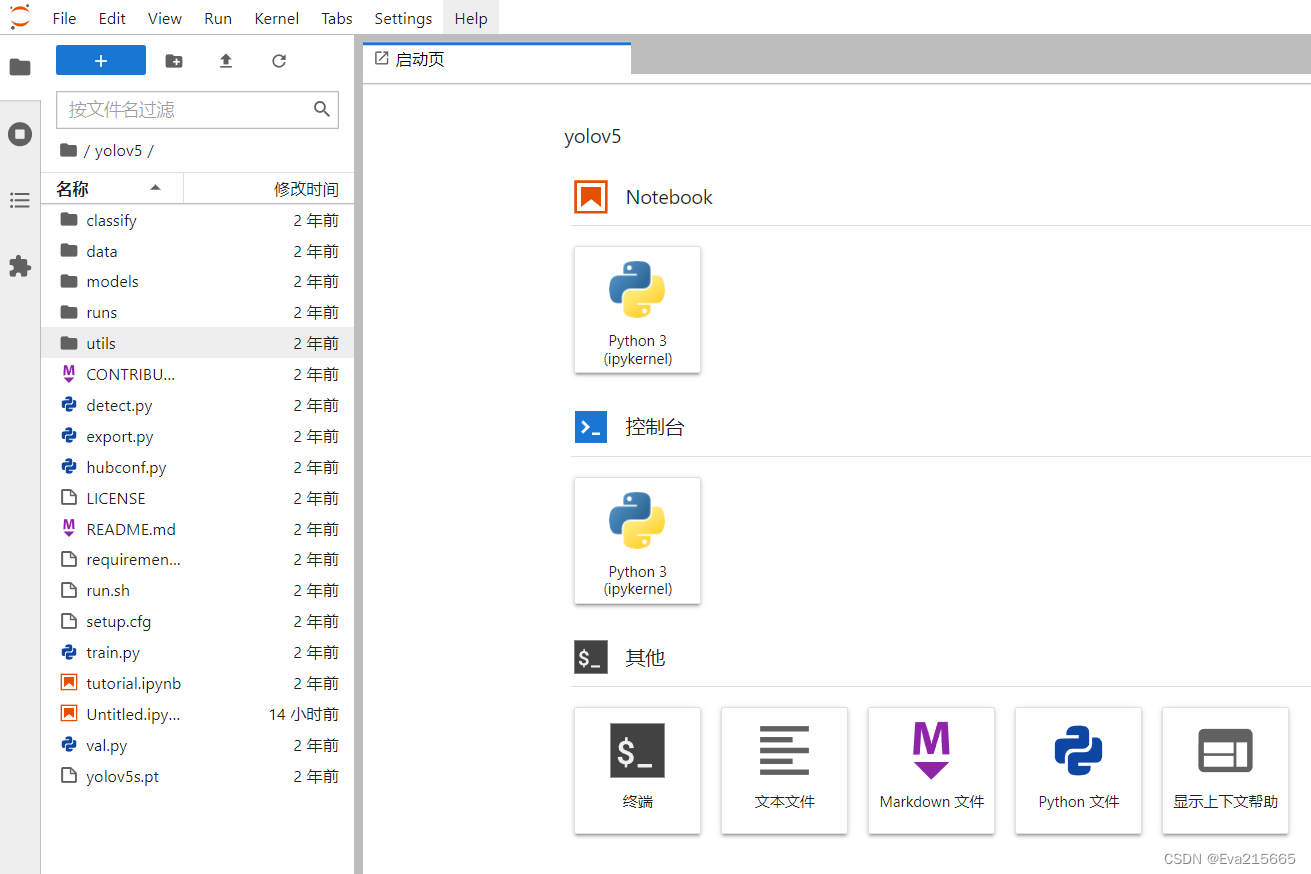Open the Settings menu

[x=403, y=18]
